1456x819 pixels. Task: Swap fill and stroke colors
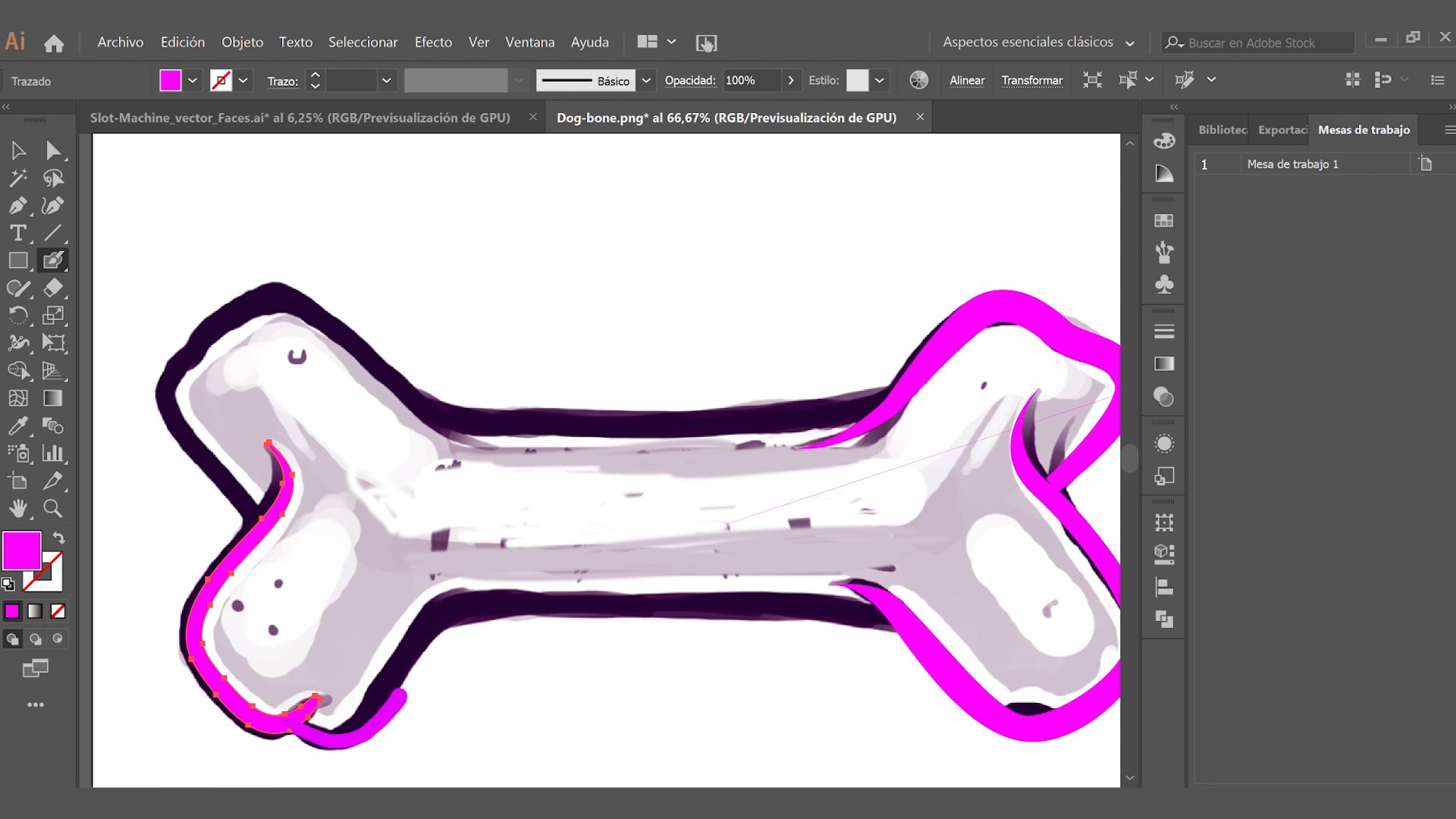click(x=58, y=537)
